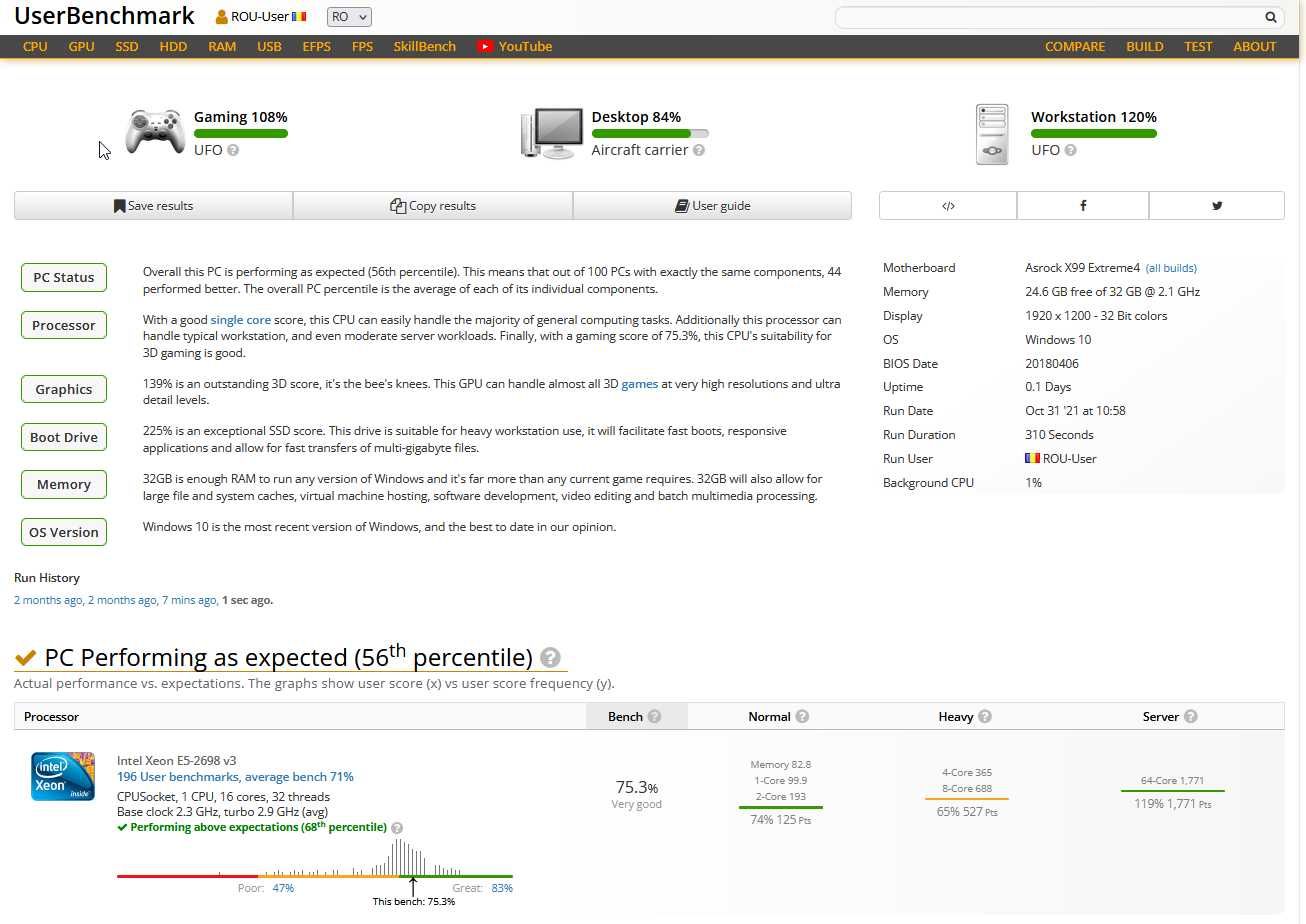Click Save results button
Image resolution: width=1306 pixels, height=924 pixels.
[x=153, y=205]
